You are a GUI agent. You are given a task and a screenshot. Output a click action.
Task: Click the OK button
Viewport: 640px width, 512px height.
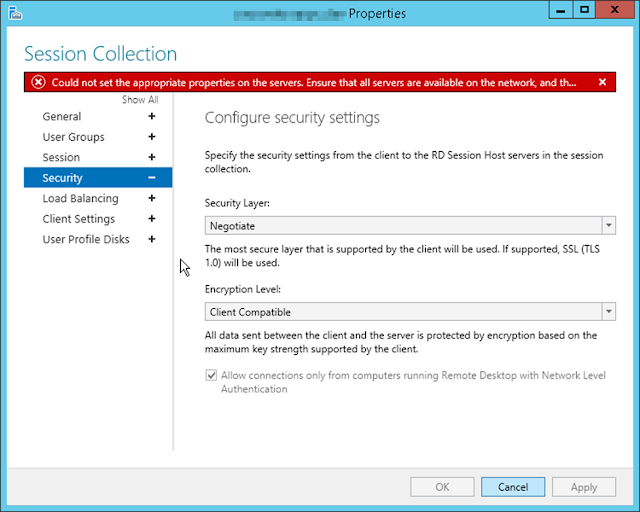pyautogui.click(x=442, y=487)
